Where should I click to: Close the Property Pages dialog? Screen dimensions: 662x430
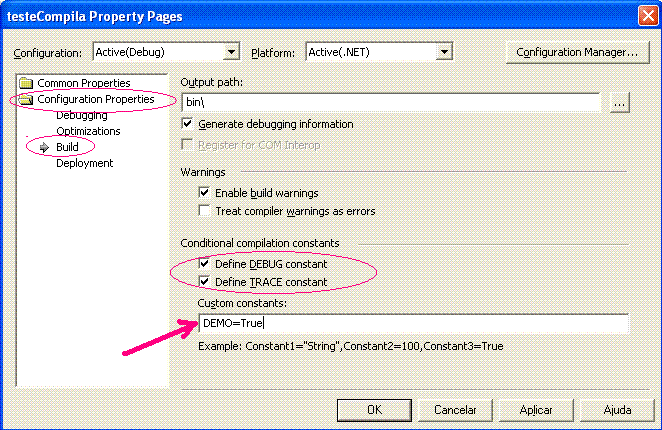coord(648,16)
